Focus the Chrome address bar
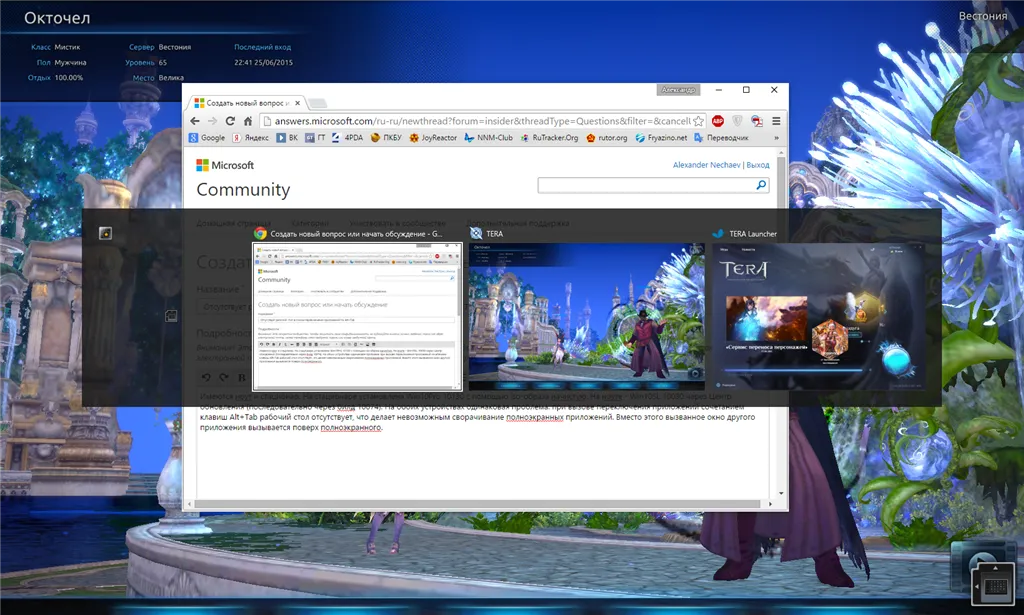Image resolution: width=1024 pixels, height=615 pixels. pos(482,121)
